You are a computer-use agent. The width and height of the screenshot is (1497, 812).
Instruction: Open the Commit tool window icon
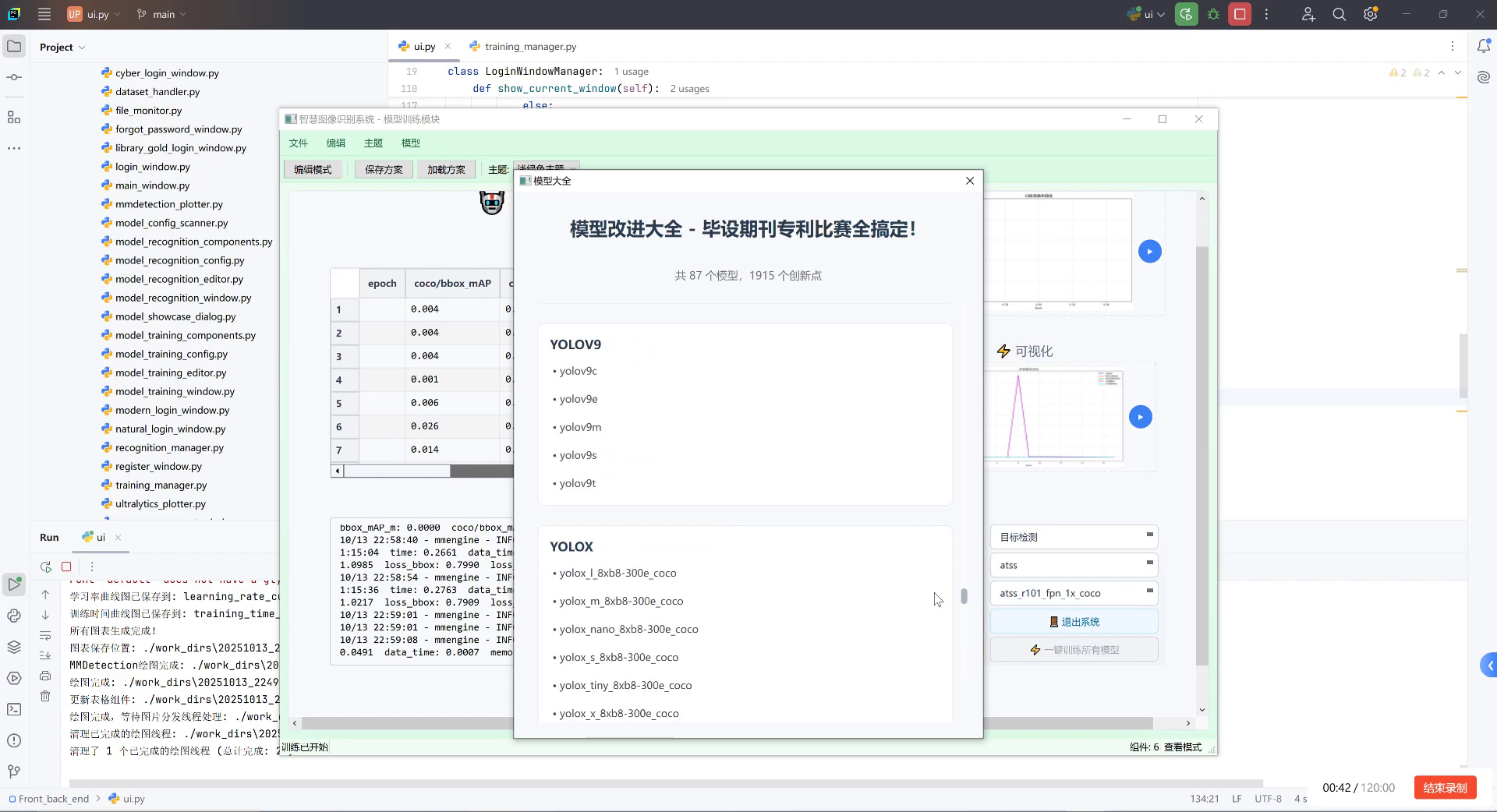[14, 77]
